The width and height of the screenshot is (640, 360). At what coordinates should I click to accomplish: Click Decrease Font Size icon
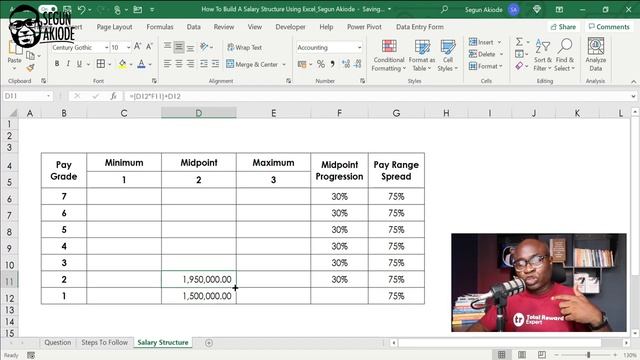coord(149,47)
